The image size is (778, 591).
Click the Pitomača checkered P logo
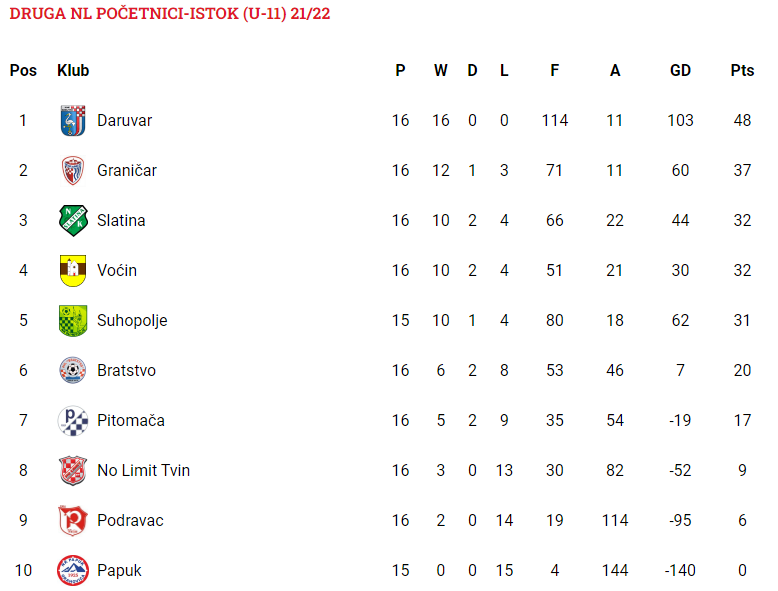click(73, 420)
